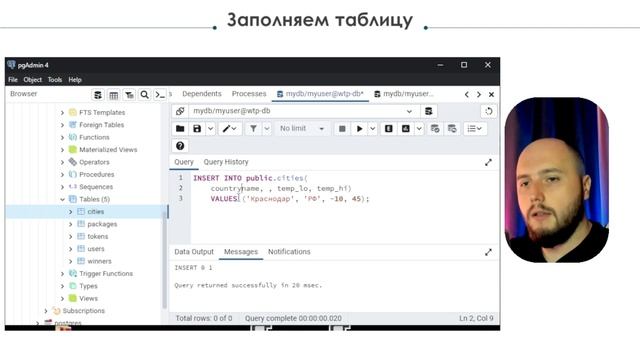Open the Query Tool icon in Browser toolbar
This screenshot has height=360, width=640.
(x=98, y=95)
